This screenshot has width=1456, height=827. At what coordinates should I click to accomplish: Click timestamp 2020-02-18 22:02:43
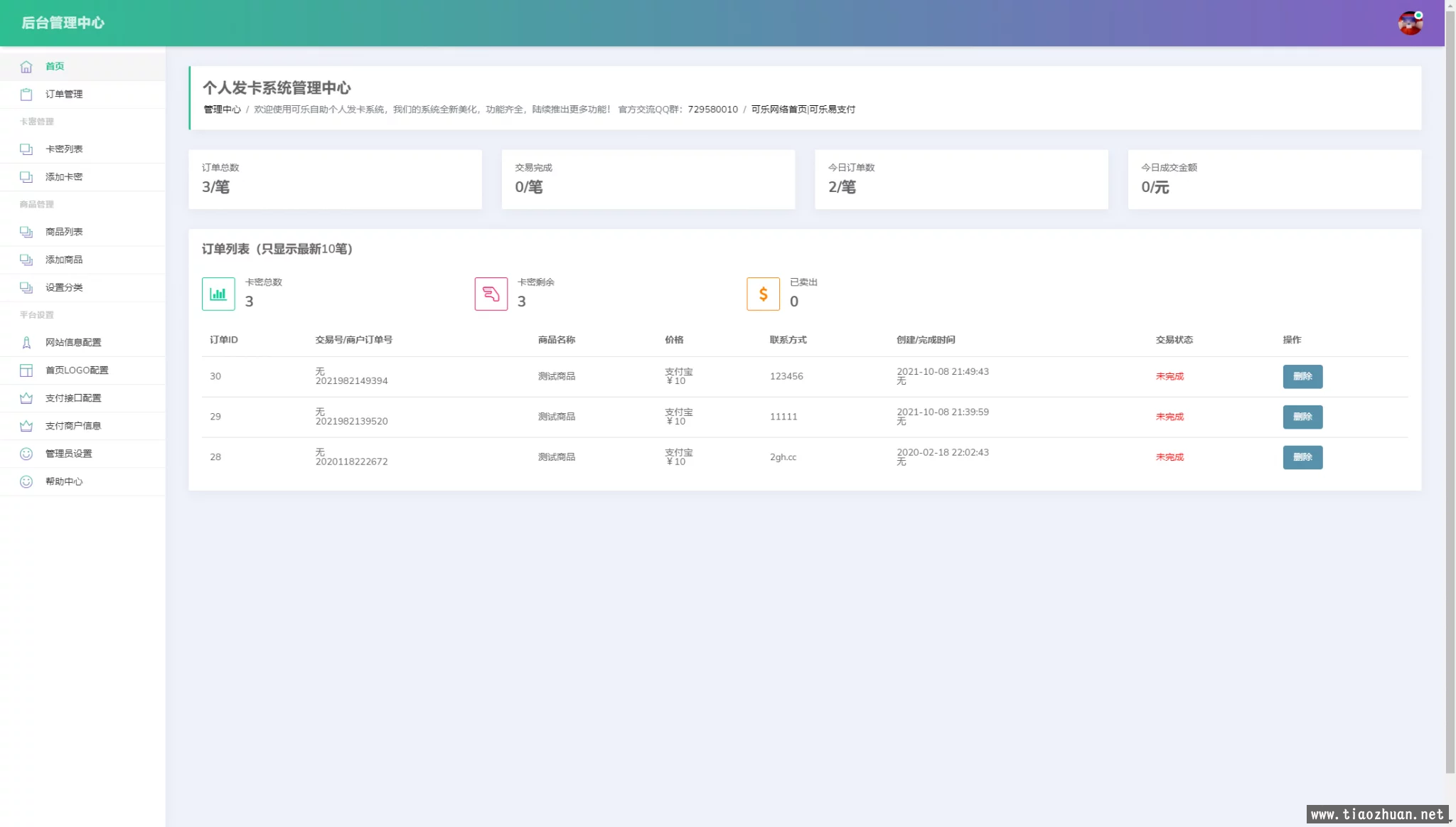tap(943, 453)
